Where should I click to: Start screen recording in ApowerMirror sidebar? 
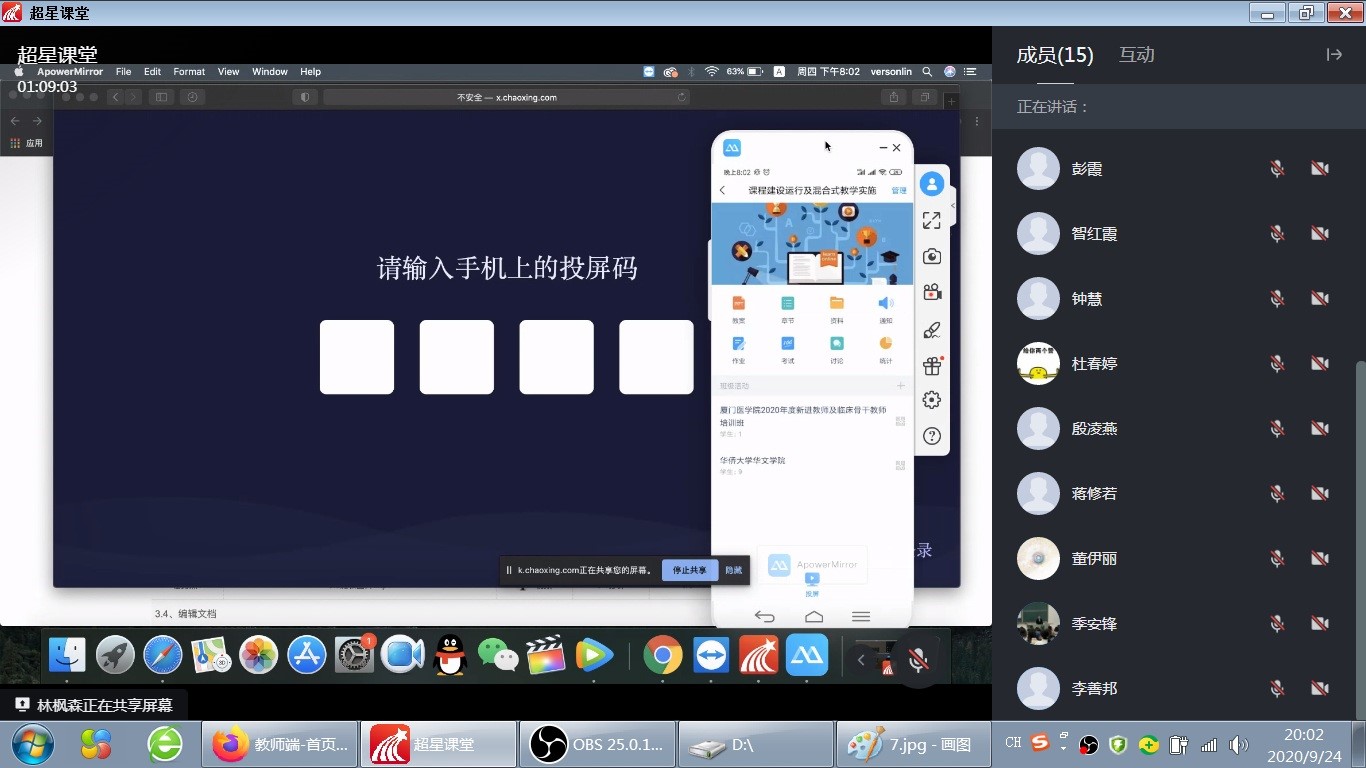click(932, 292)
